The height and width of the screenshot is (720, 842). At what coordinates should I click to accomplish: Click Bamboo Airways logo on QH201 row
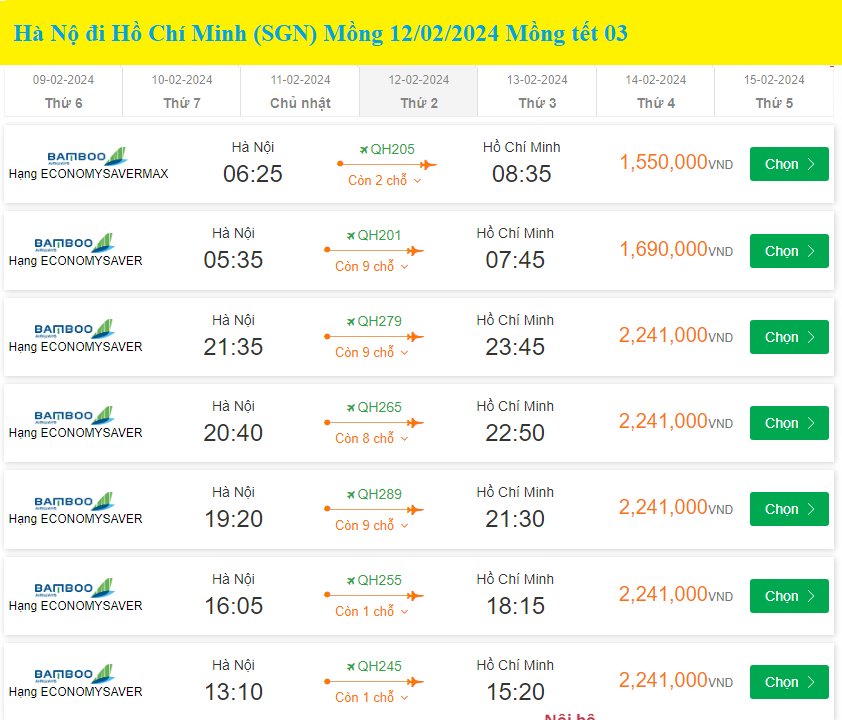pyautogui.click(x=74, y=244)
